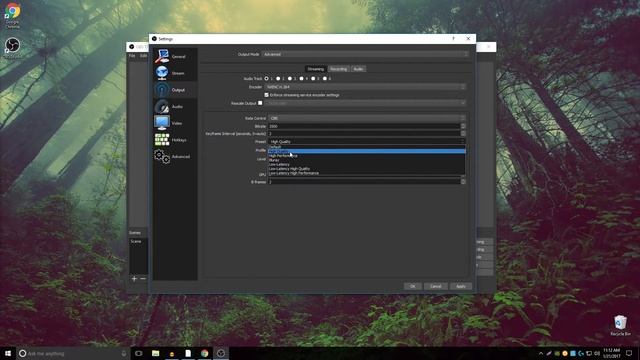The height and width of the screenshot is (360, 640).
Task: Pick the highlighted High Quality preset option
Action: (367, 151)
